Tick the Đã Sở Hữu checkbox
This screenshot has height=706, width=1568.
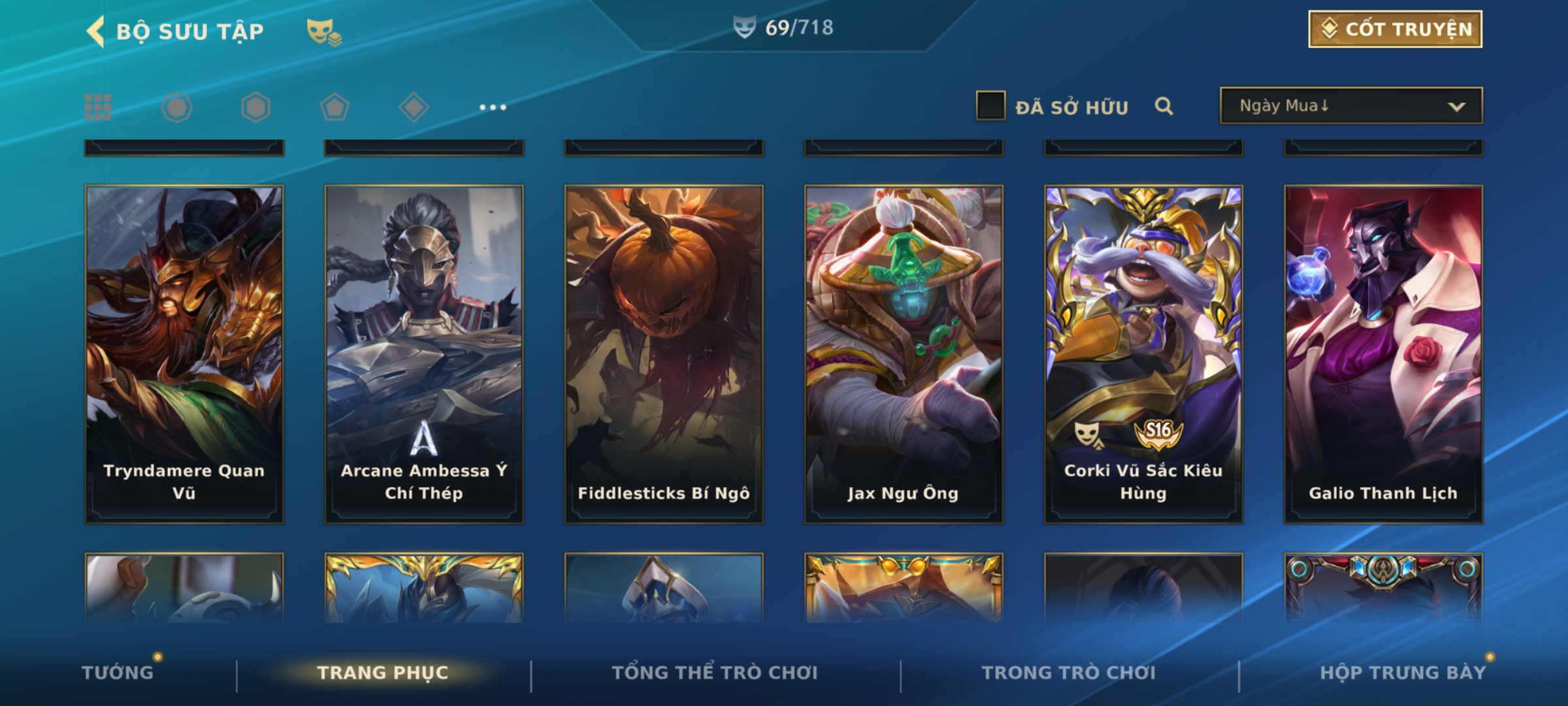[x=990, y=105]
